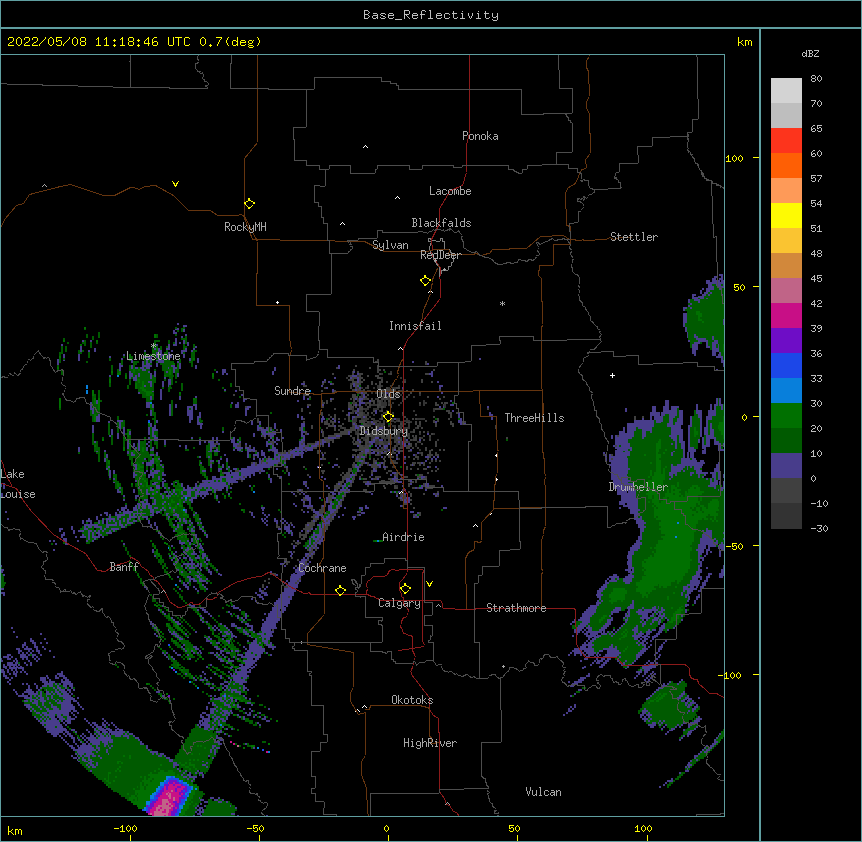The image size is (862, 842).
Task: Select the yellow diamond marker above Calgary
Action: 405,589
